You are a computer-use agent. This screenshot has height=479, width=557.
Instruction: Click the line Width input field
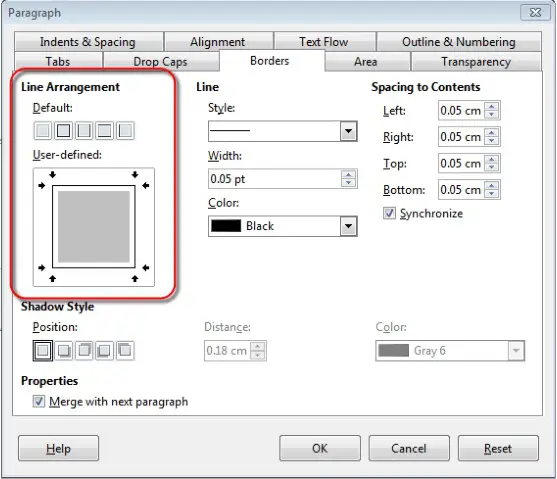[275, 179]
